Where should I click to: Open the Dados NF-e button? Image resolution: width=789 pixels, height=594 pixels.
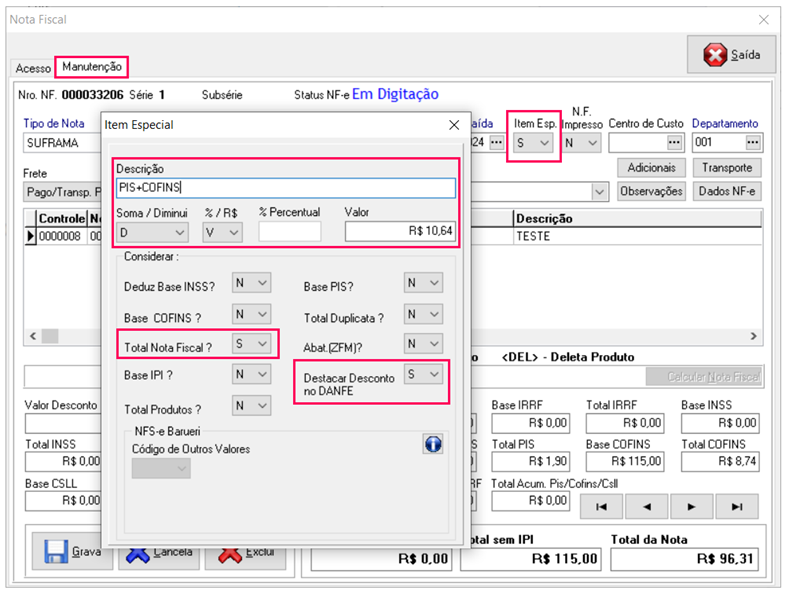tap(727, 191)
